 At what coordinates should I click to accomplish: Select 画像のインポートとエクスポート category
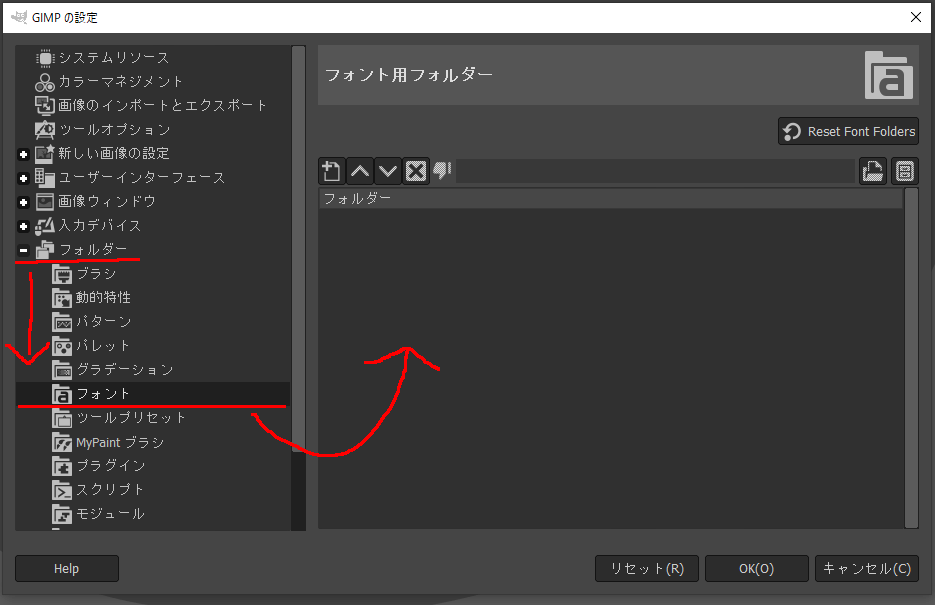tap(162, 106)
